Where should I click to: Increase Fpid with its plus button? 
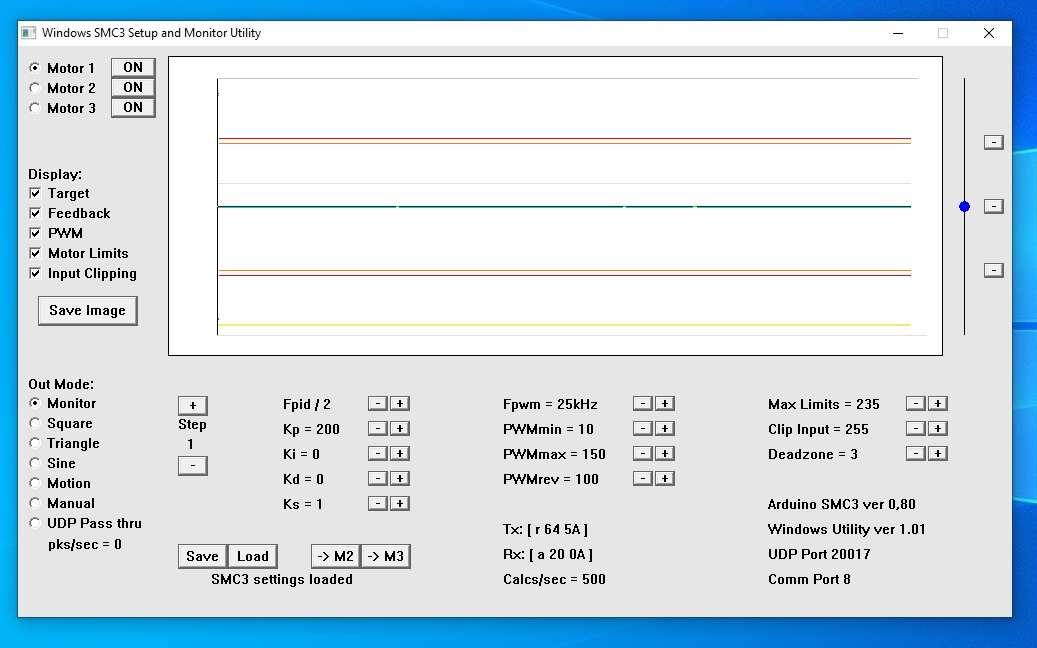tap(399, 403)
